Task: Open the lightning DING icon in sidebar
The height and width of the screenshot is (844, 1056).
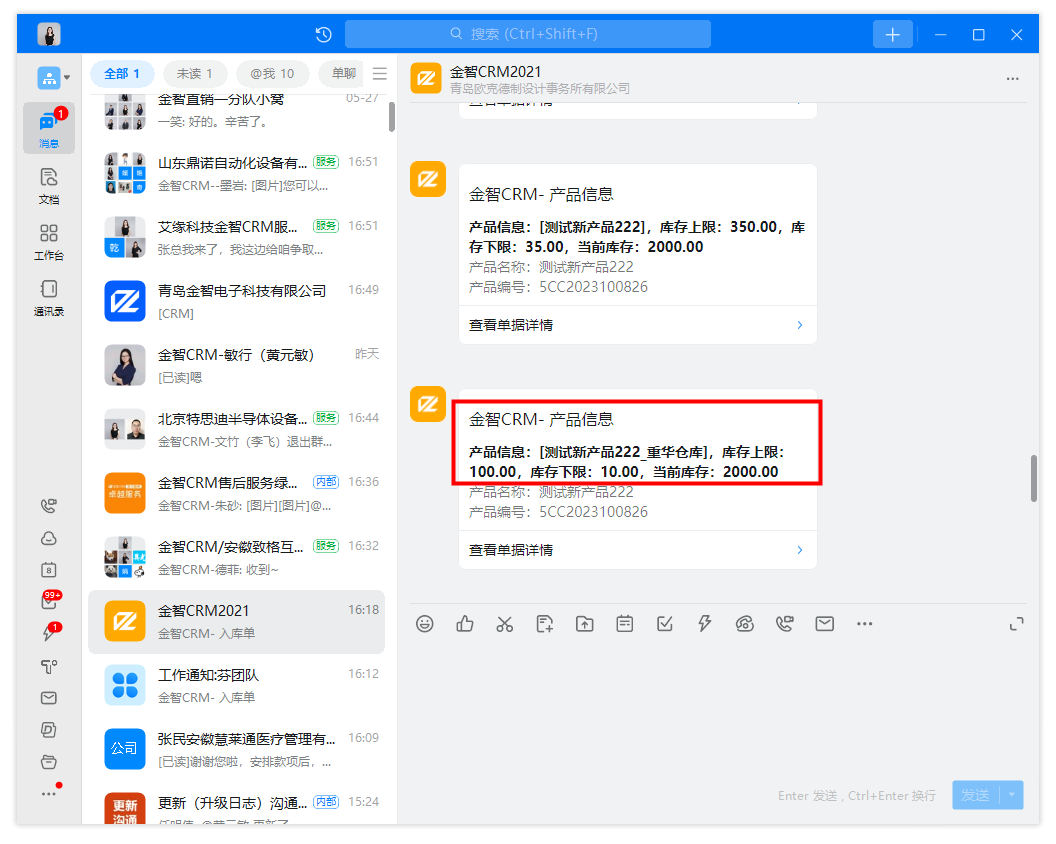Action: pos(51,631)
